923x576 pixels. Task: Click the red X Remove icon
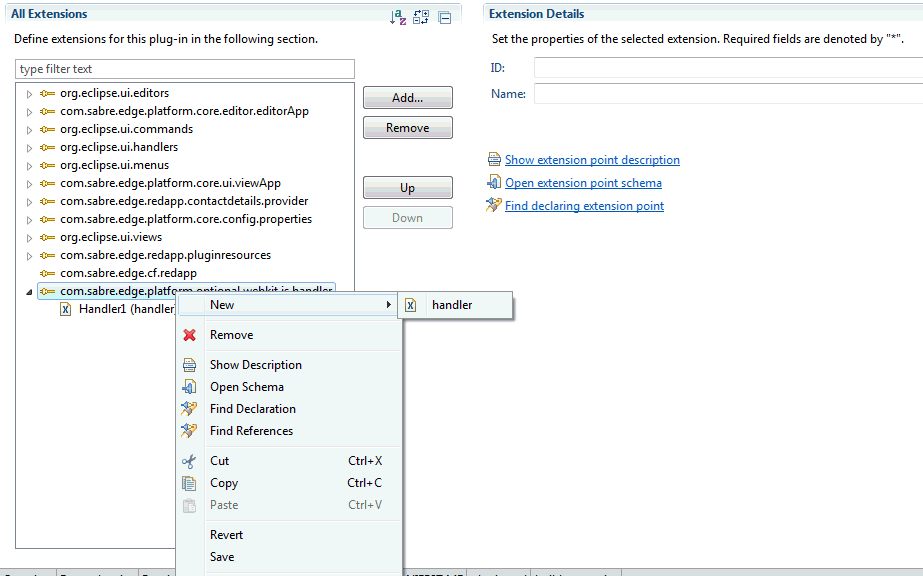click(x=189, y=335)
